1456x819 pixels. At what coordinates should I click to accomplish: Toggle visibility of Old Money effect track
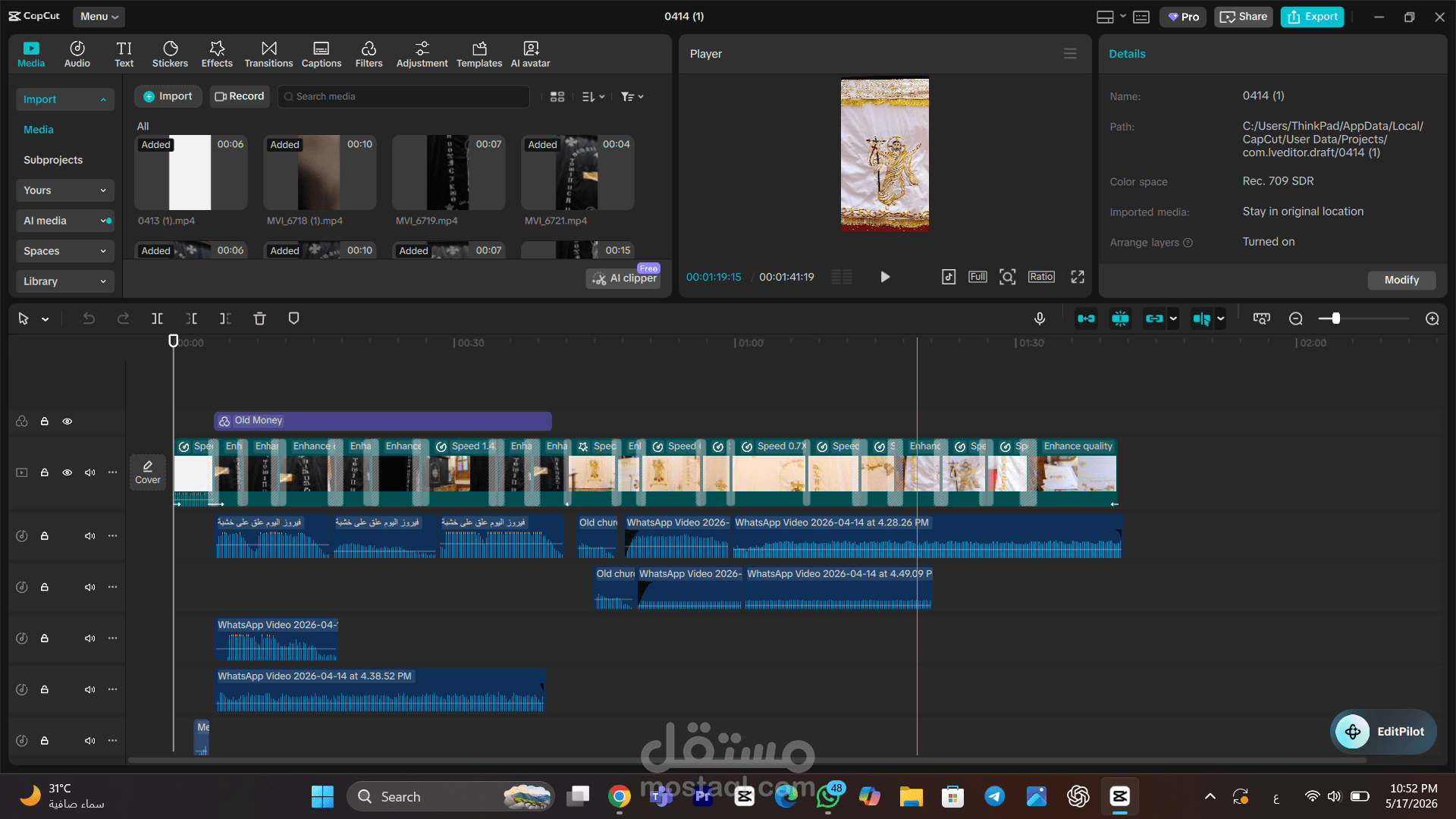(x=67, y=421)
